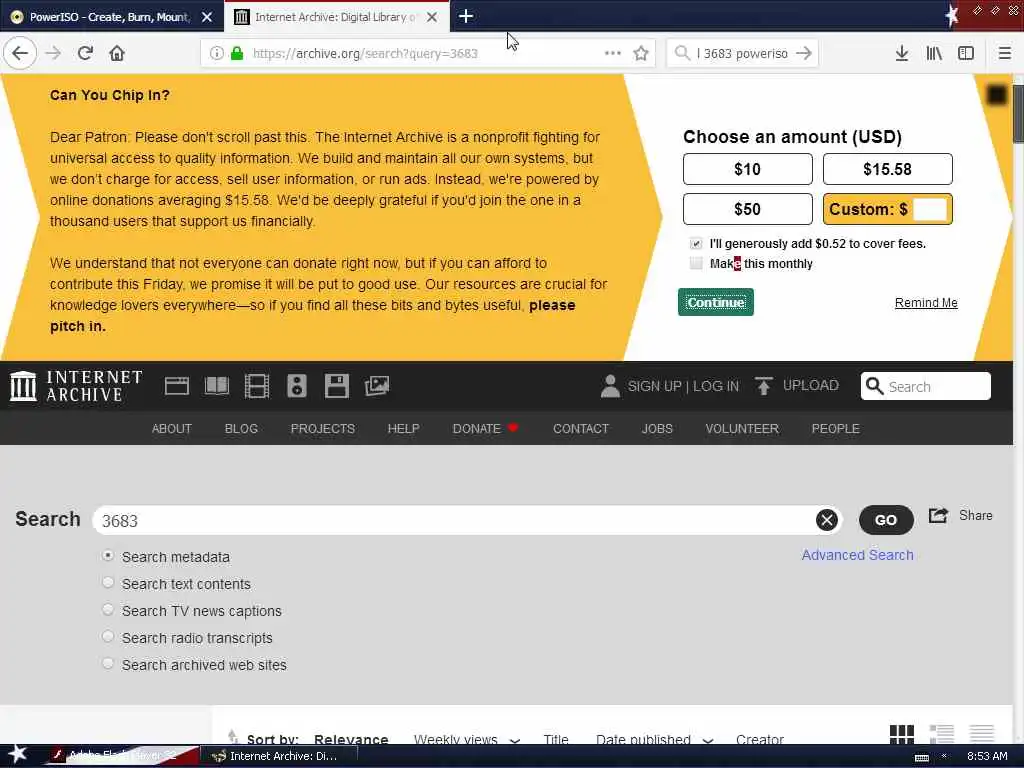The width and height of the screenshot is (1024, 768).
Task: Switch to list view icon
Action: pyautogui.click(x=942, y=733)
